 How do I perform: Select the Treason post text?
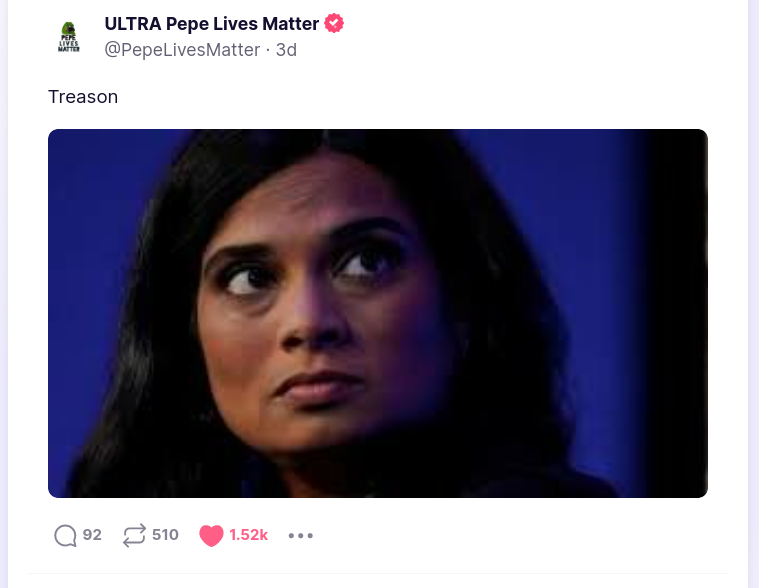coord(83,97)
